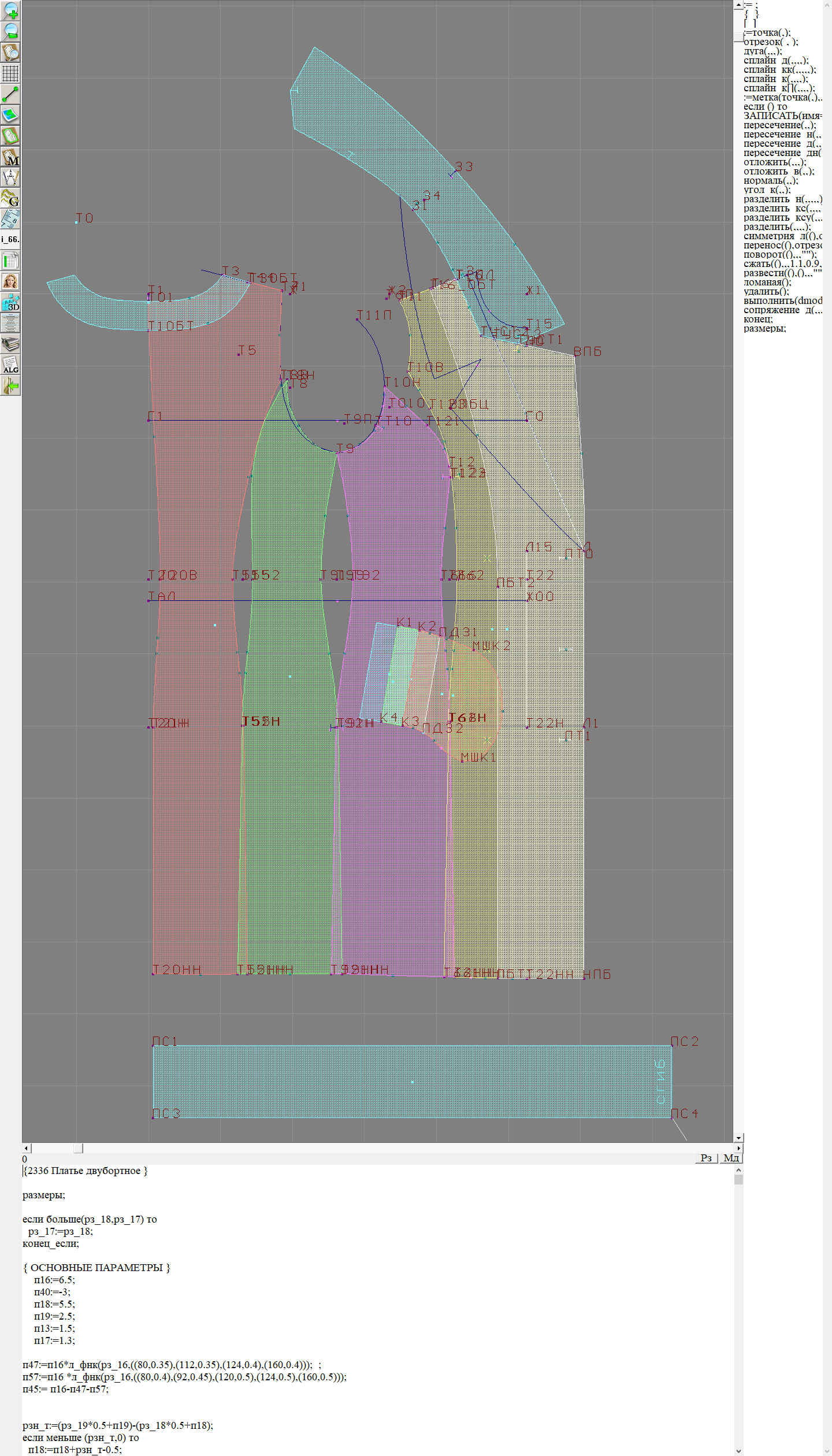The width and height of the screenshot is (832, 1456).
Task: Click the zoom out magnifier icon
Action: coord(10,31)
